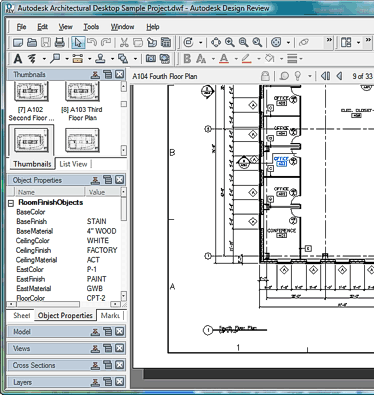Click the Orbit/turntable view icon
The width and height of the screenshot is (374, 395).
[276, 42]
